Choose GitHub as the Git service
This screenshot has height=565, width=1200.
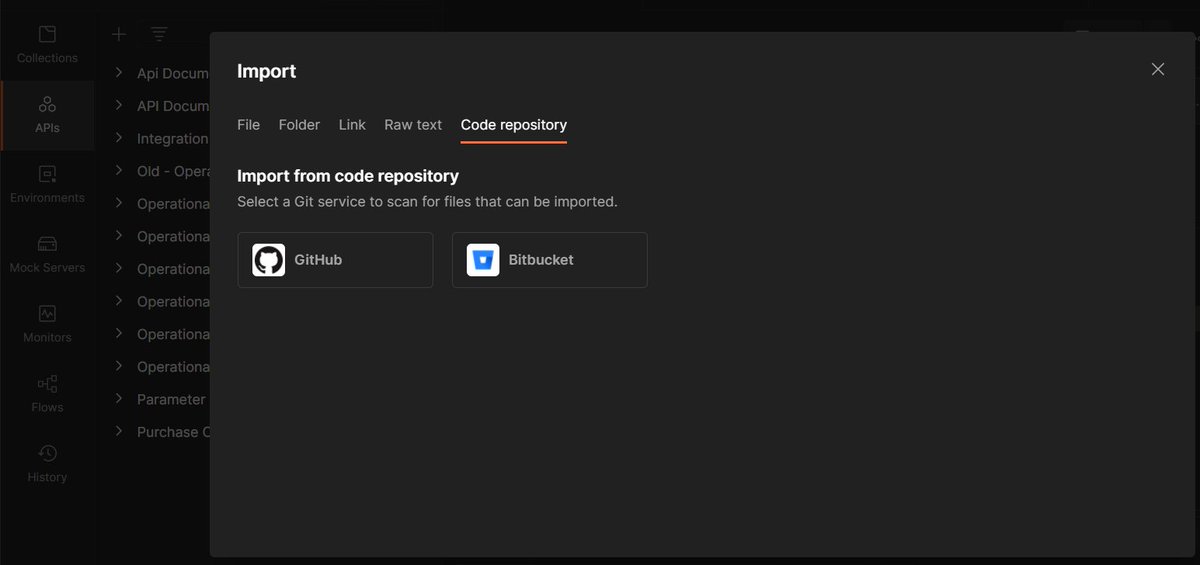pos(335,260)
